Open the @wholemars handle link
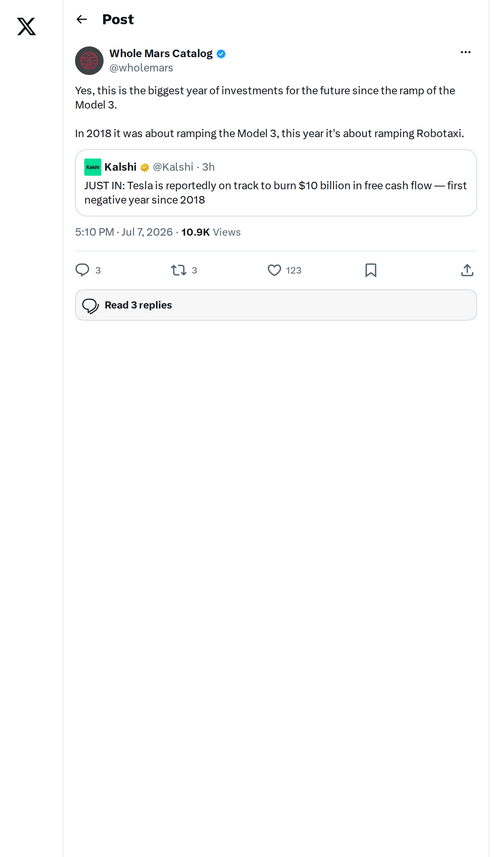The image size is (500, 857). 141,68
